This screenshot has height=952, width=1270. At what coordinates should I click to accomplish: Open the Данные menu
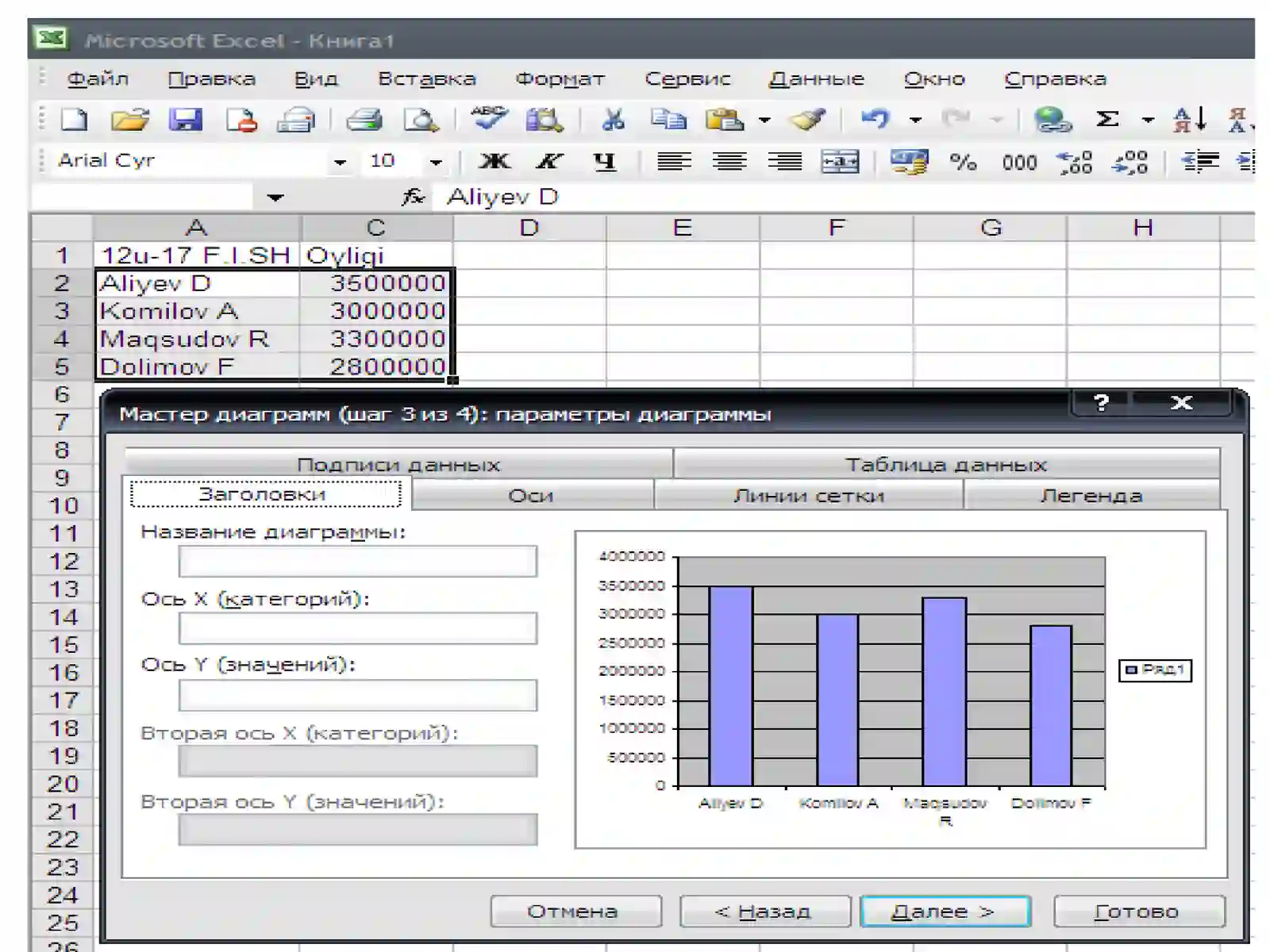click(817, 79)
